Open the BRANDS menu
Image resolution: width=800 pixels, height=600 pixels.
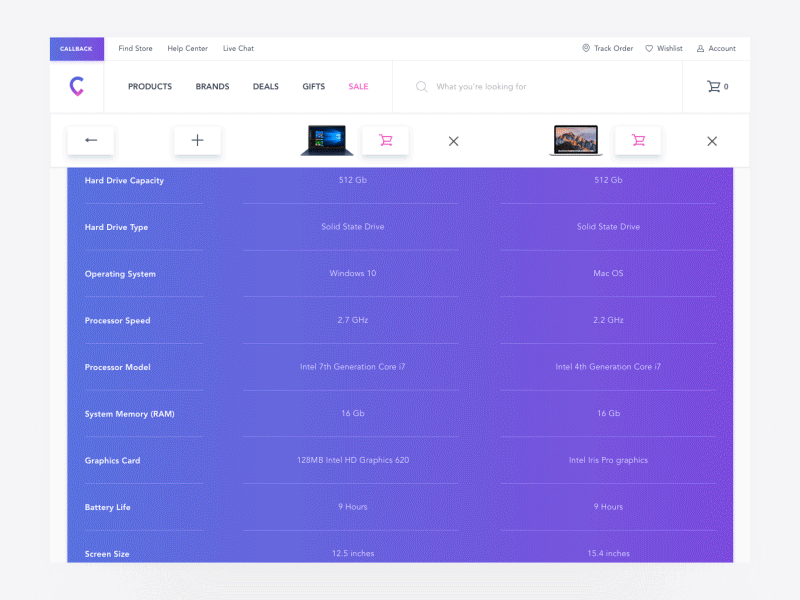coord(212,87)
